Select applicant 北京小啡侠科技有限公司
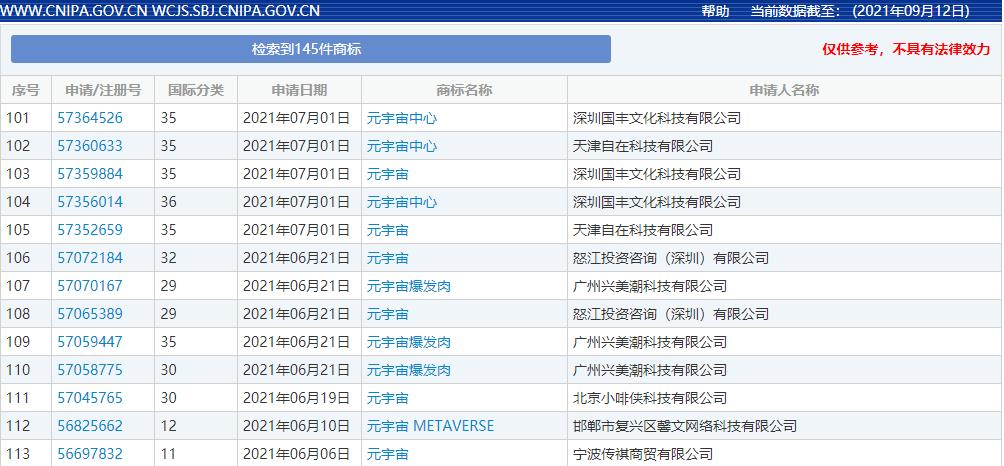Screen dimensions: 1004x466 click(650, 398)
